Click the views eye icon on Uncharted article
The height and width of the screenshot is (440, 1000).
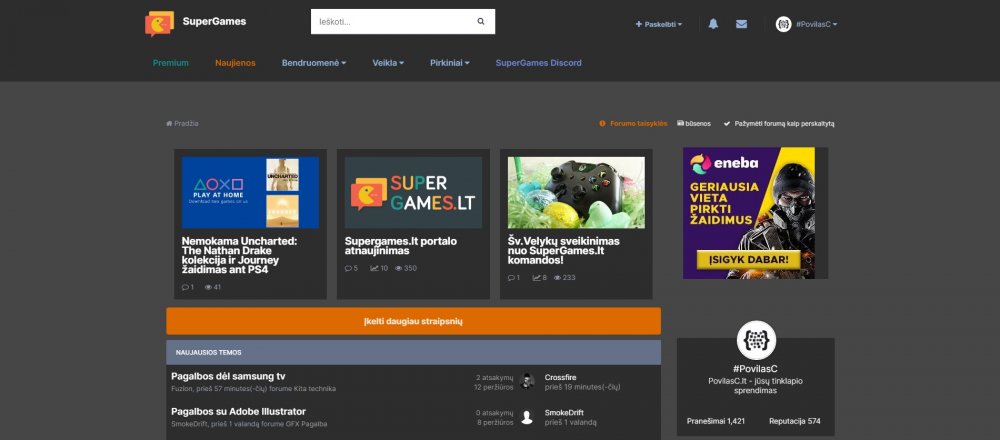[x=208, y=287]
